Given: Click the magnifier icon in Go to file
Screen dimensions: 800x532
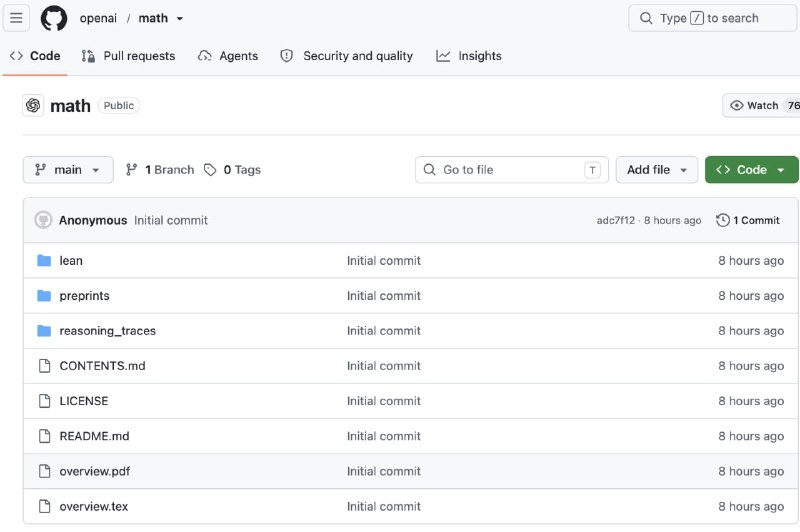Looking at the screenshot, I should [x=430, y=170].
